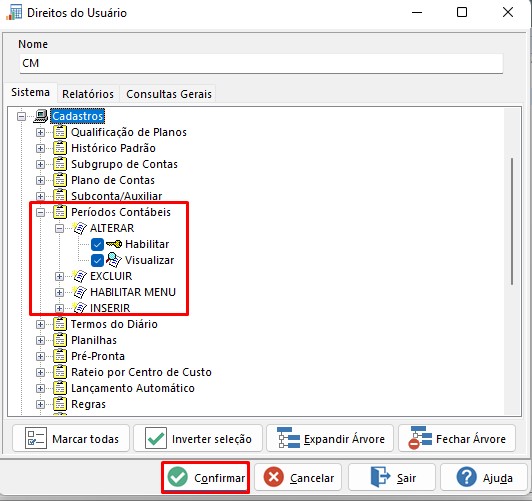Click the EXCLUIR action icon

pos(80,276)
